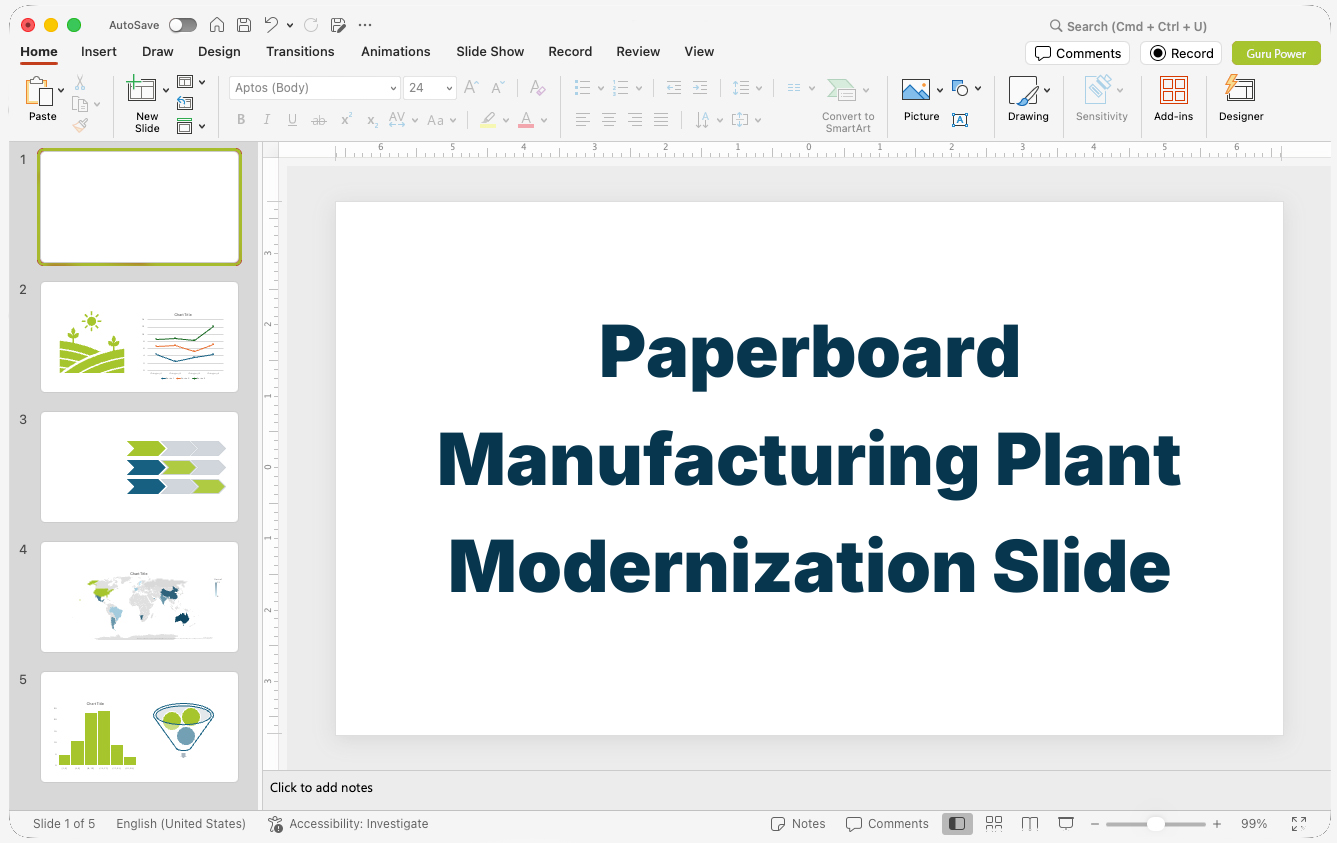
Task: Open the Section dropdown
Action: 191,126
